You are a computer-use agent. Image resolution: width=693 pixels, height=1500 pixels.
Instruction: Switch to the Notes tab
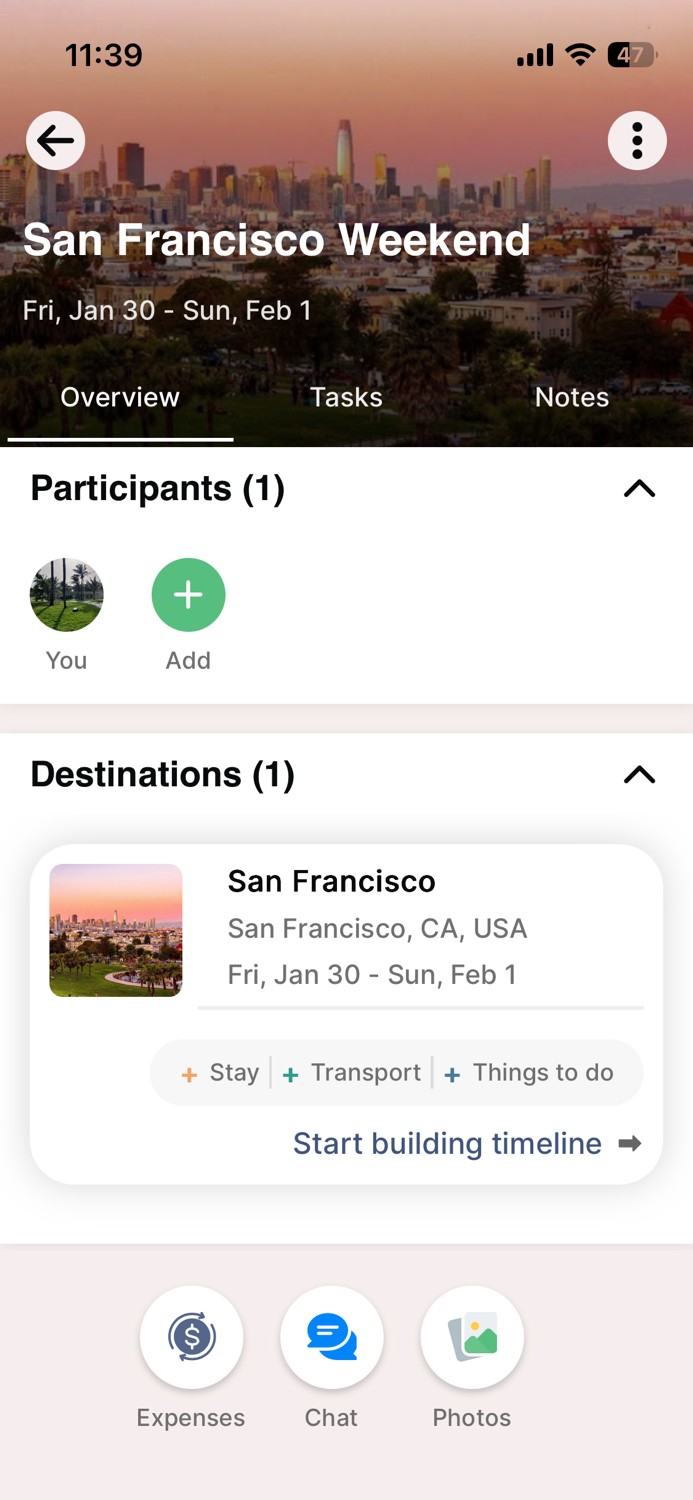[572, 397]
